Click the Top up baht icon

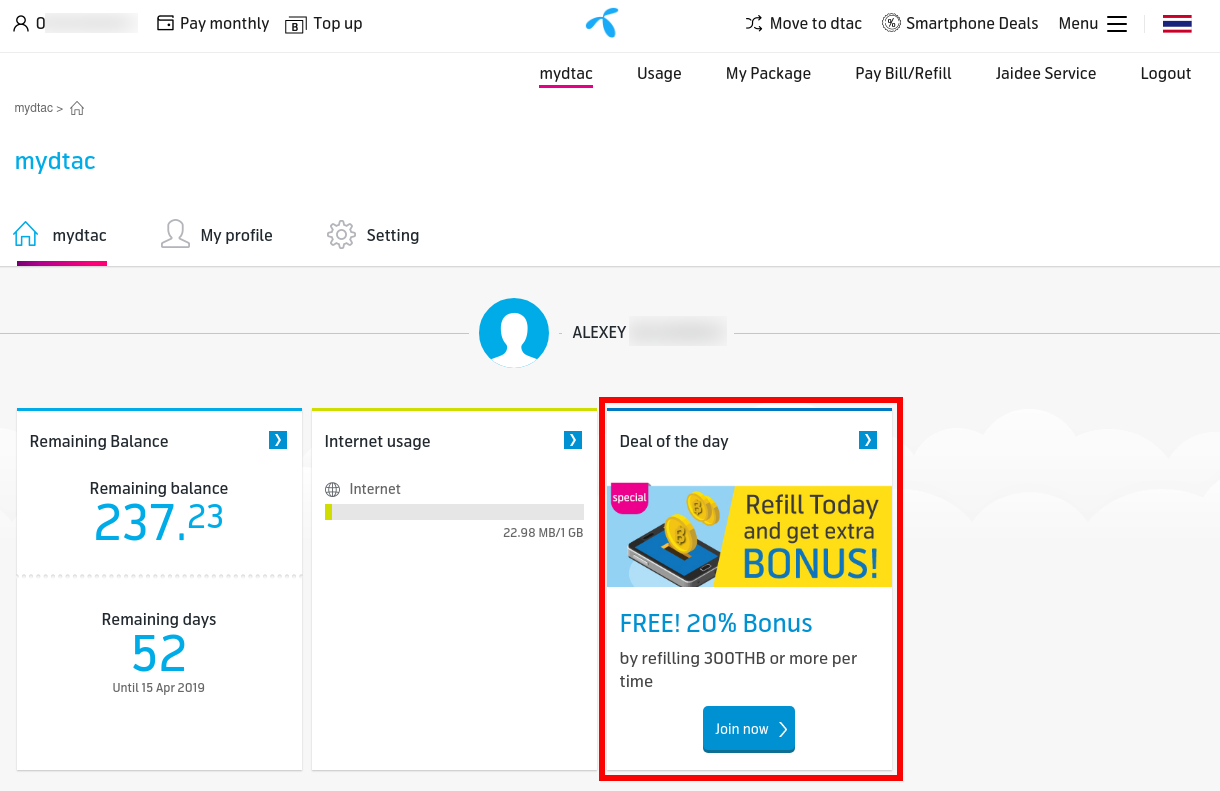click(x=295, y=24)
